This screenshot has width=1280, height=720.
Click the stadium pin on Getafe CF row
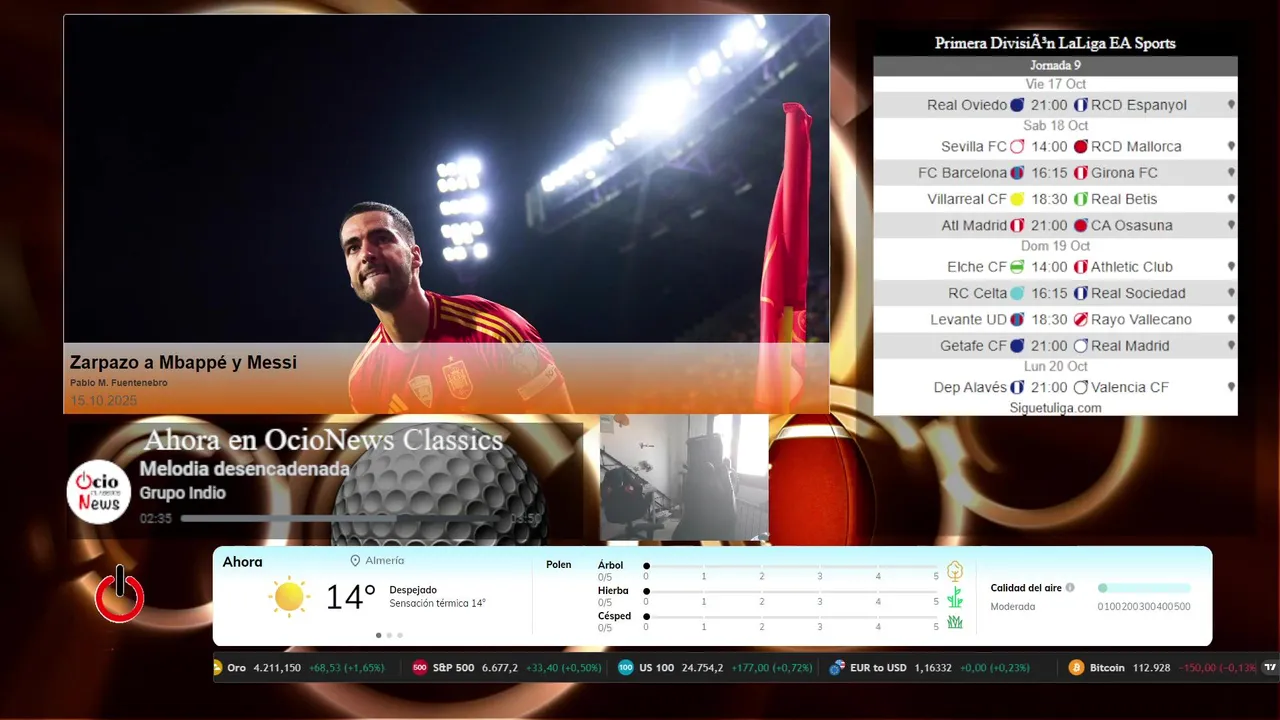click(x=1231, y=346)
